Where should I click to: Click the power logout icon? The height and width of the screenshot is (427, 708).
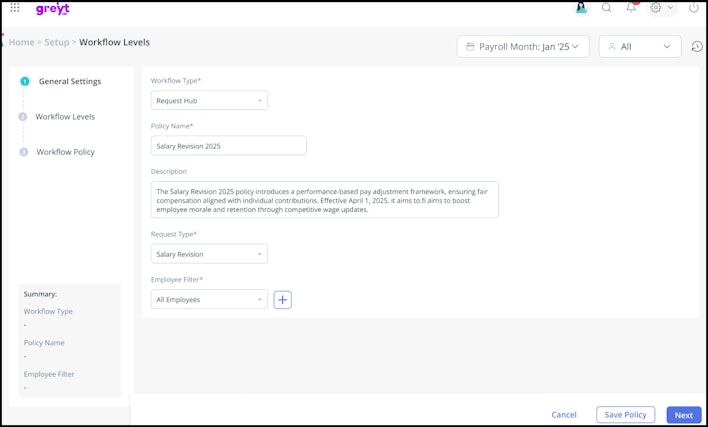[694, 8]
